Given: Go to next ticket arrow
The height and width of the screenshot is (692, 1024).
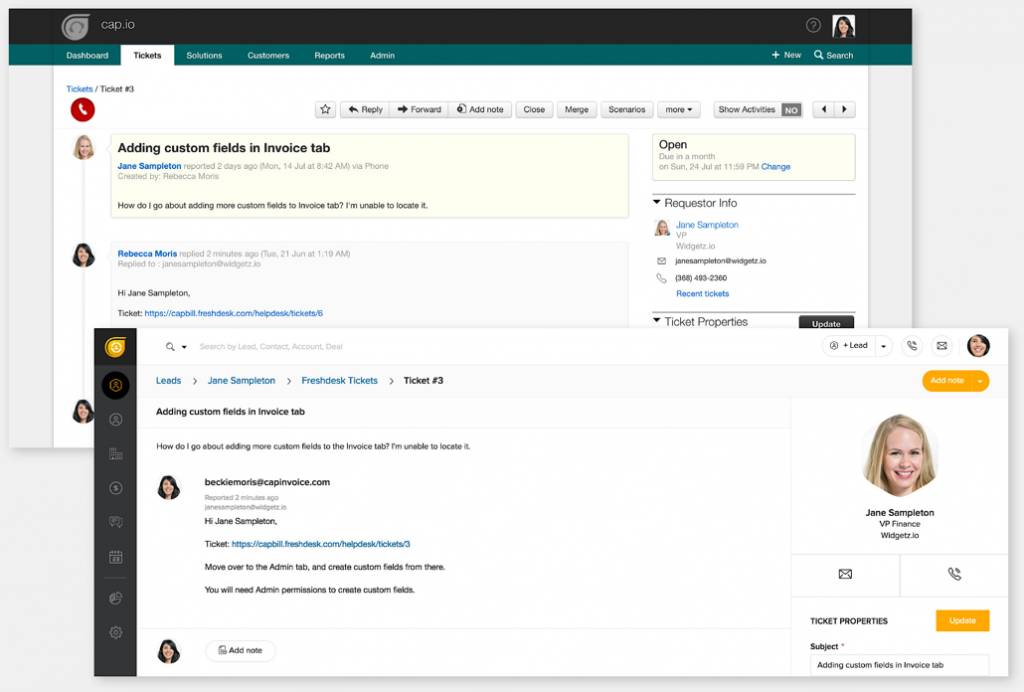Looking at the screenshot, I should pos(844,110).
